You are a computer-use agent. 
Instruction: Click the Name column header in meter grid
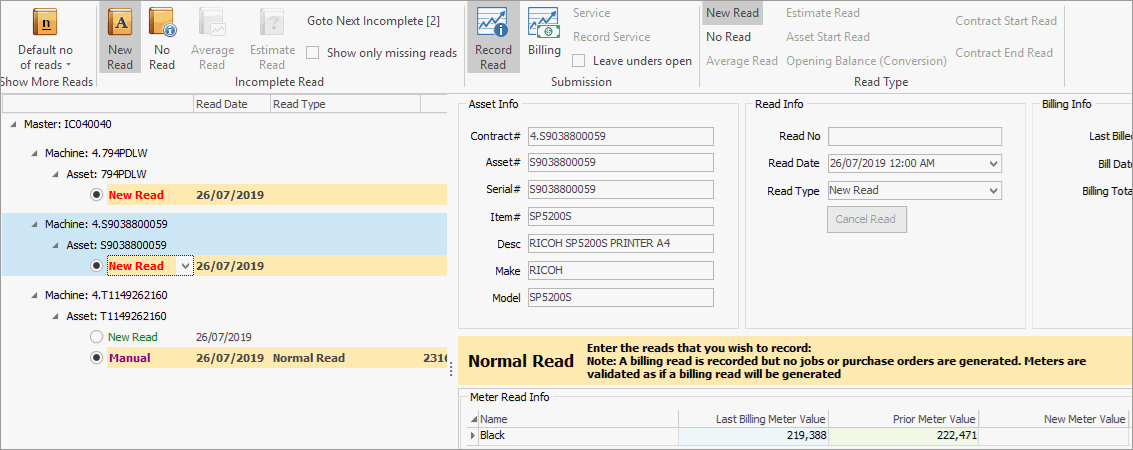[x=578, y=419]
